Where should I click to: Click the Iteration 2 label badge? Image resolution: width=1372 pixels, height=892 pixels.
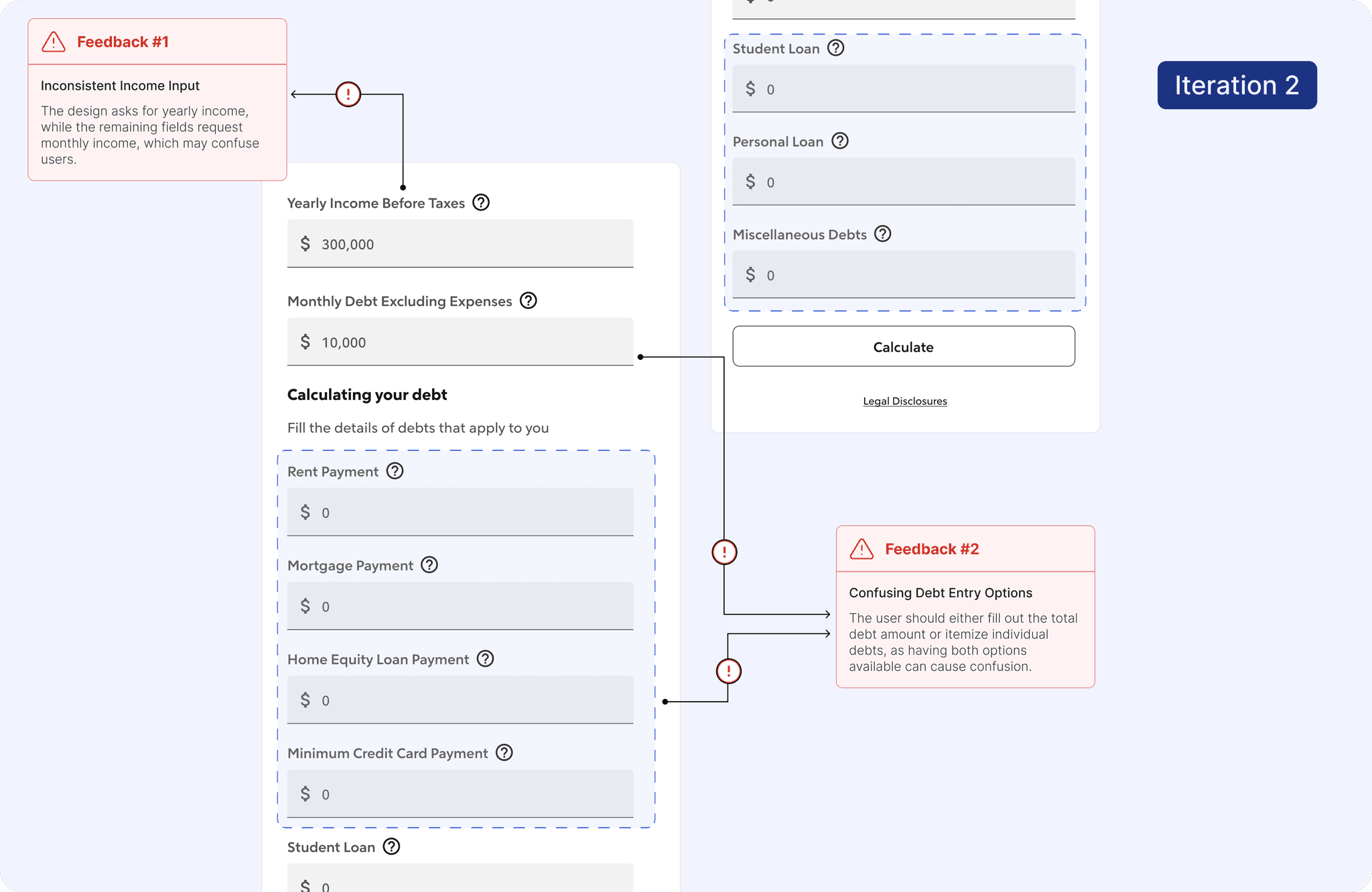click(1237, 85)
